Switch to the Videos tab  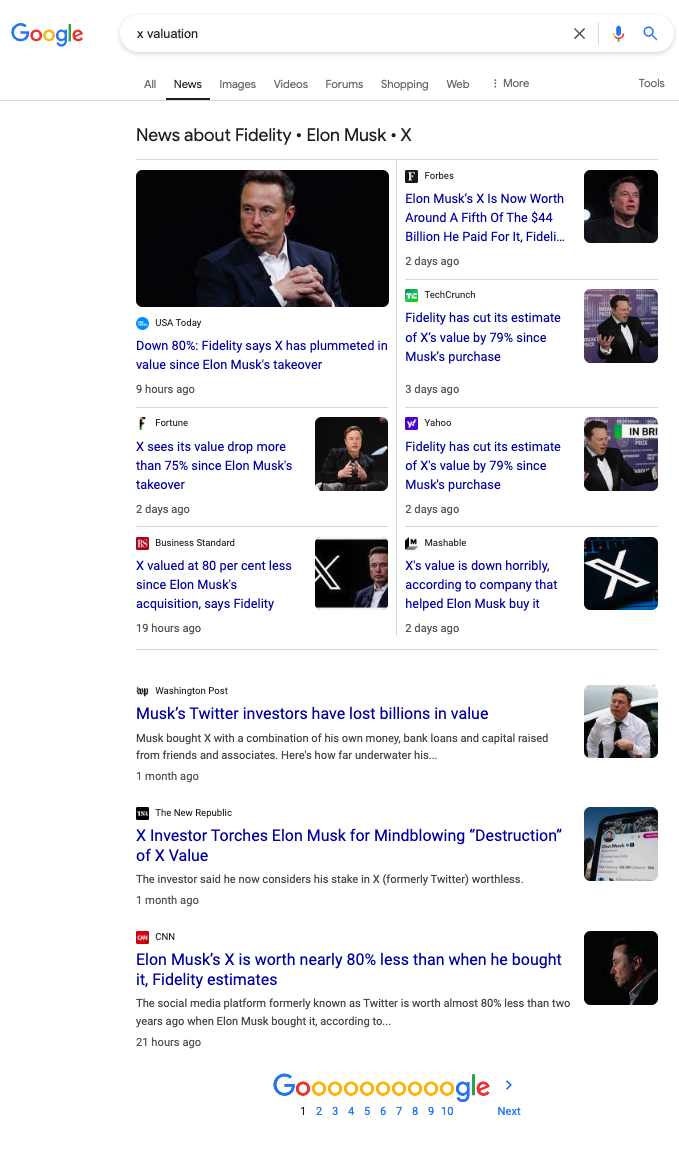(x=291, y=85)
